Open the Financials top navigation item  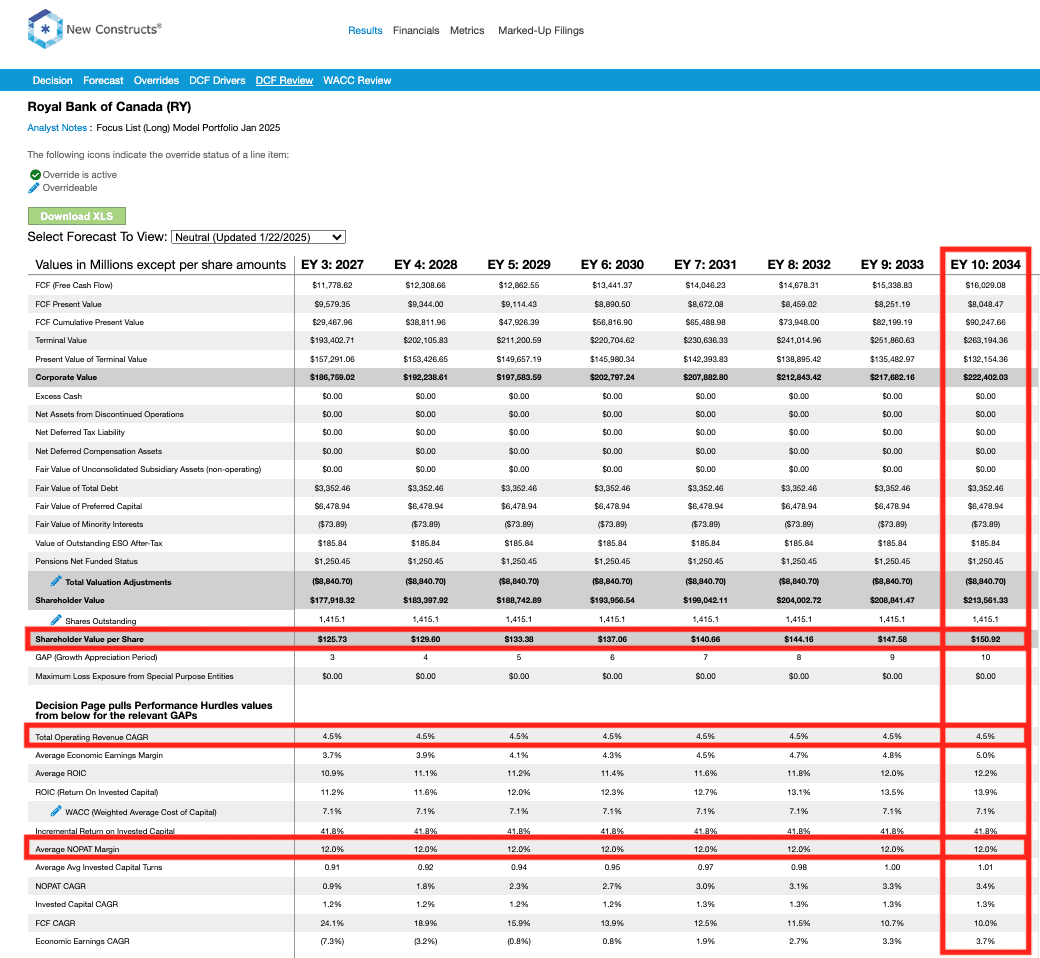[x=416, y=31]
